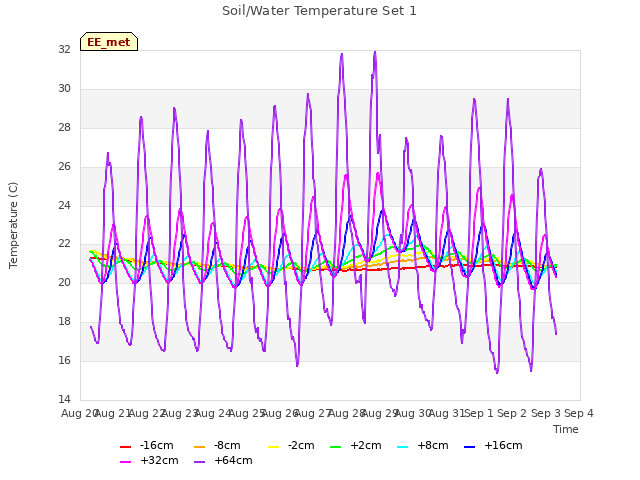Click the tallest purple peak near Aug 29
640x480 pixels.
click(x=375, y=52)
